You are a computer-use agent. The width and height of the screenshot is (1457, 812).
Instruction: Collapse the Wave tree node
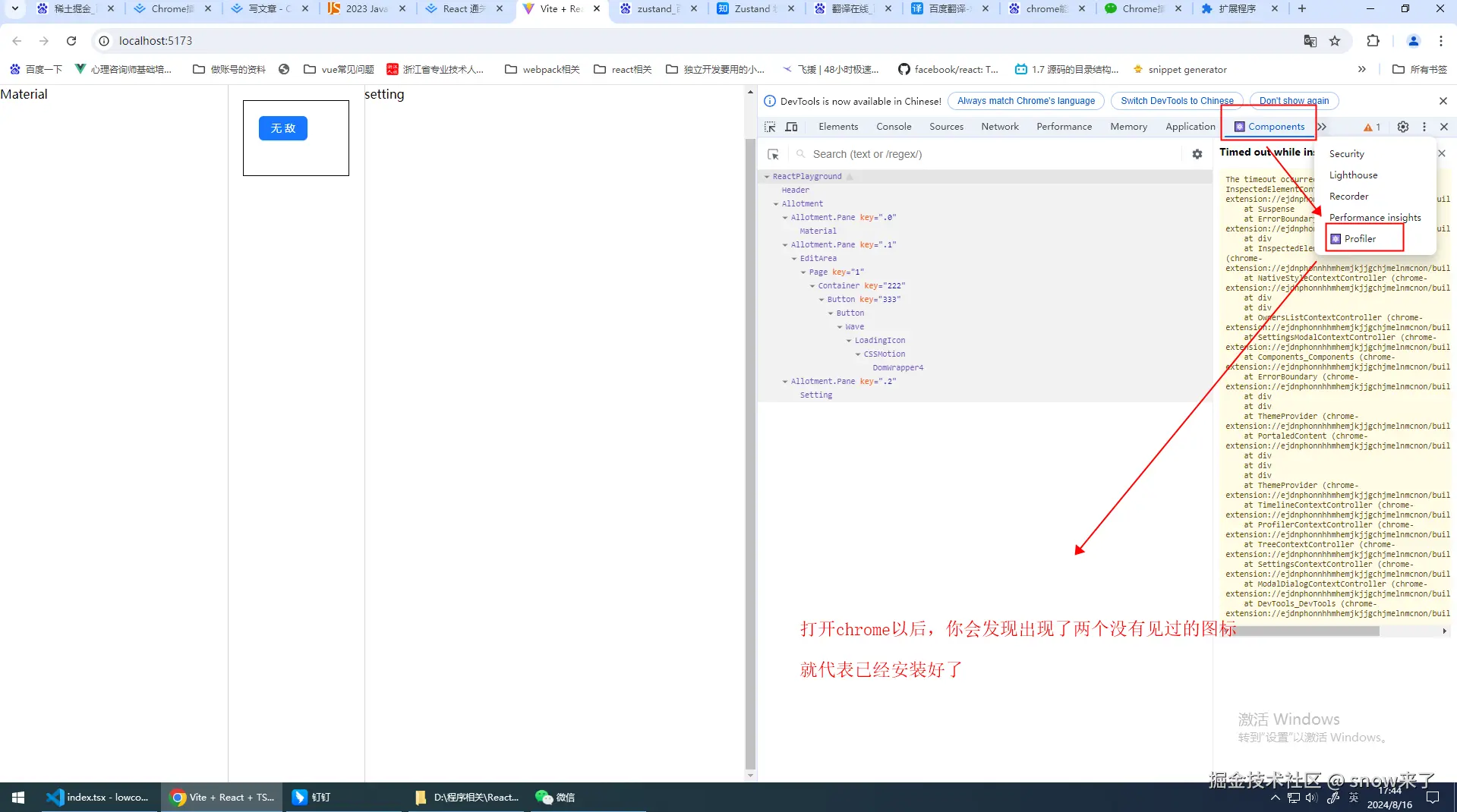(x=840, y=327)
